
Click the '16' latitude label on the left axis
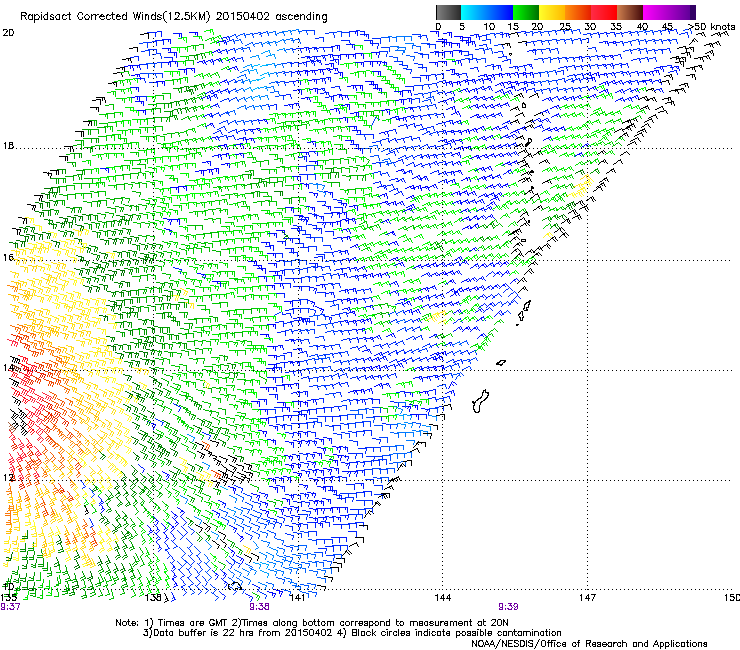tap(8, 257)
